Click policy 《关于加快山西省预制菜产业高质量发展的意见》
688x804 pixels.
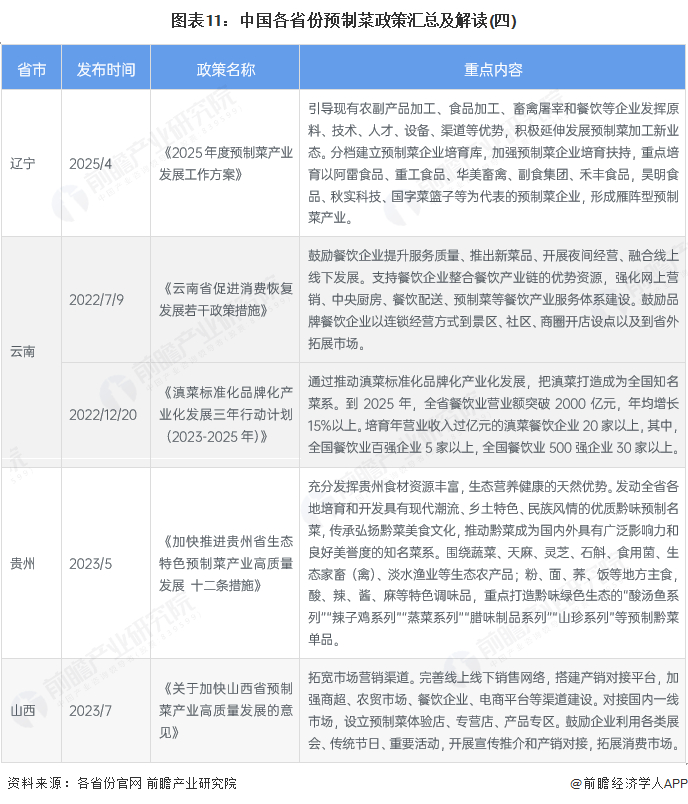pos(226,710)
